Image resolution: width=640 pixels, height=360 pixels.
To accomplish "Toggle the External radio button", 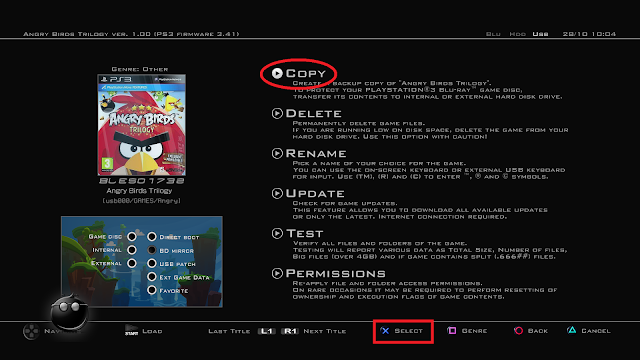I will [x=132, y=263].
